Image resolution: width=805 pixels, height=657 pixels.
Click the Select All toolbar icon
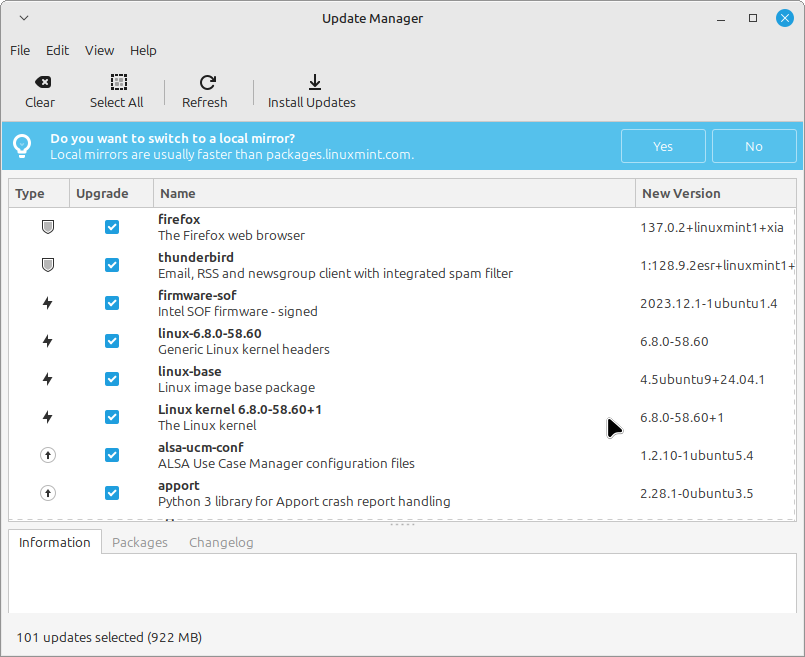(119, 82)
